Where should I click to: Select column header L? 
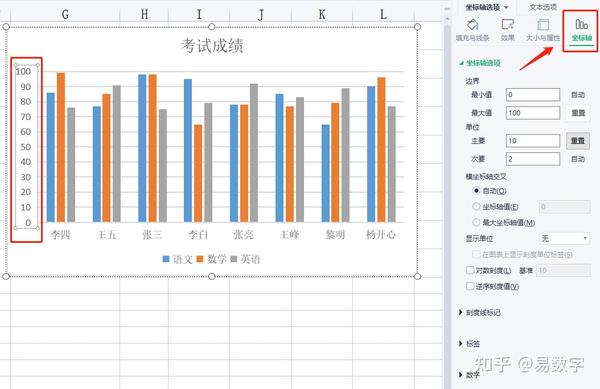point(383,15)
